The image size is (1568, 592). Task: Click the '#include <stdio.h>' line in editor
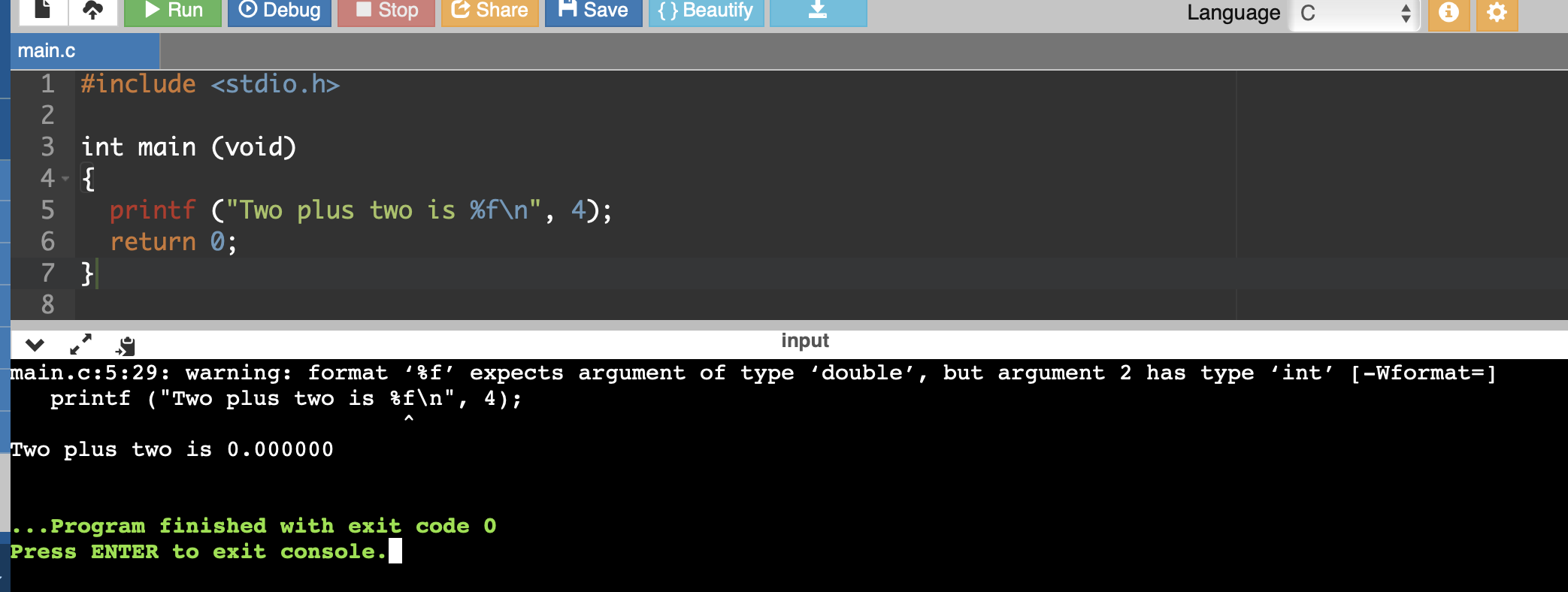point(210,84)
